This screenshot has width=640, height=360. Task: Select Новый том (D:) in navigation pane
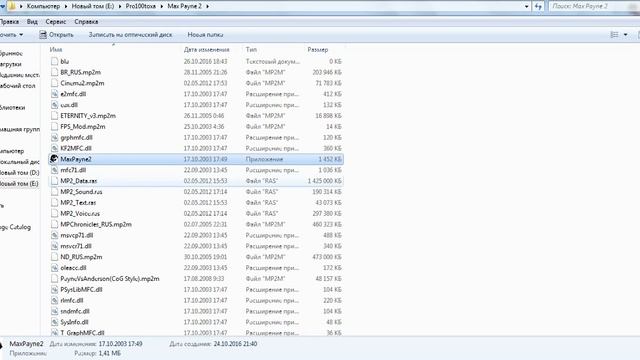point(20,173)
